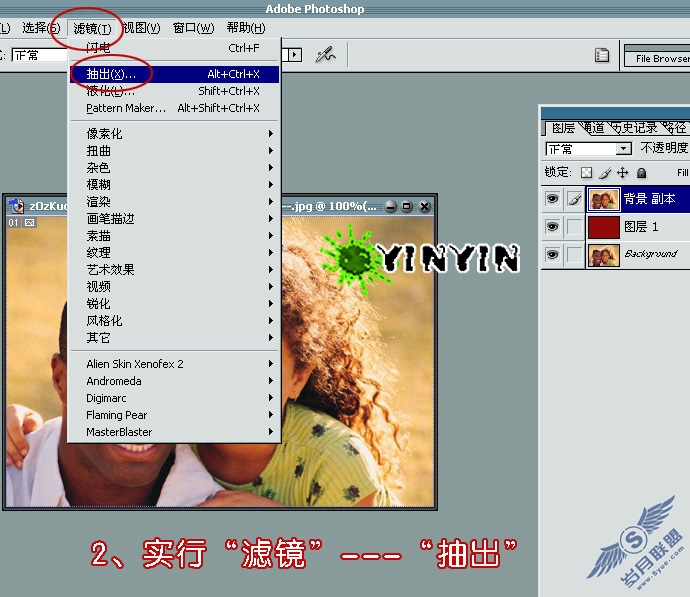Expand the 杂色 noise submenu
This screenshot has height=597, width=690.
click(174, 168)
